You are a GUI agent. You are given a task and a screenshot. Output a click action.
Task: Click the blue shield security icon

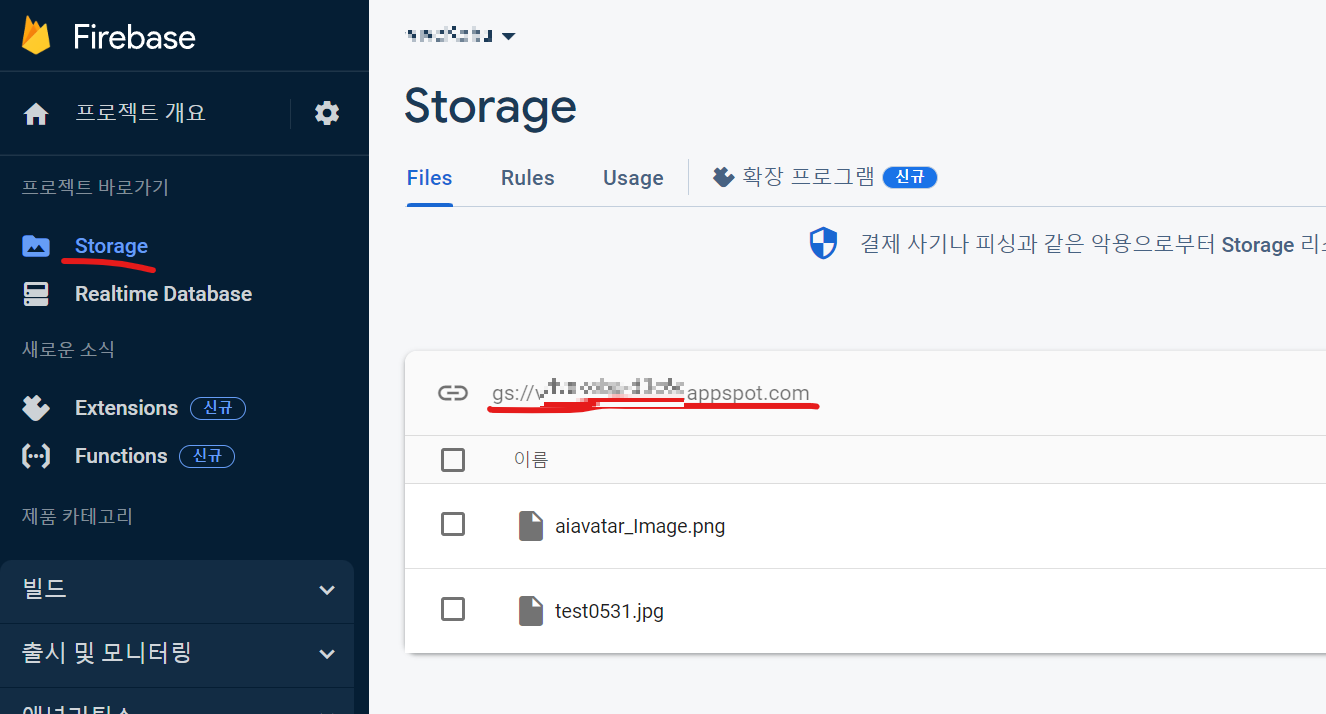[823, 243]
